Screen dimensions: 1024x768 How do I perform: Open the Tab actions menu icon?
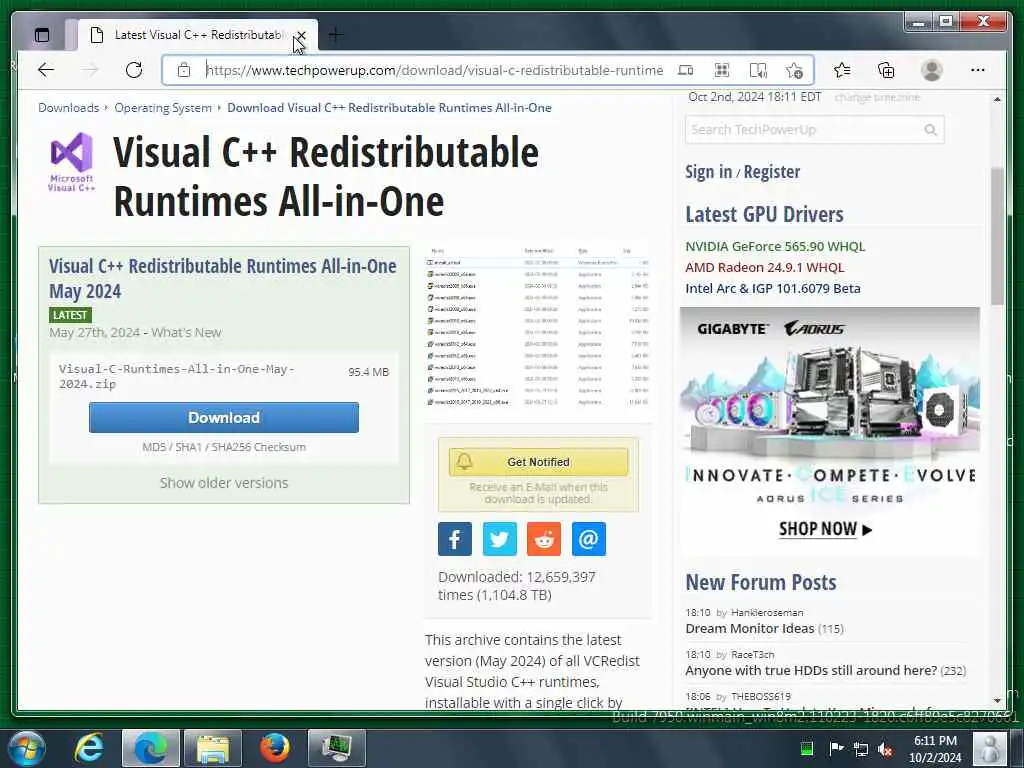click(42, 35)
